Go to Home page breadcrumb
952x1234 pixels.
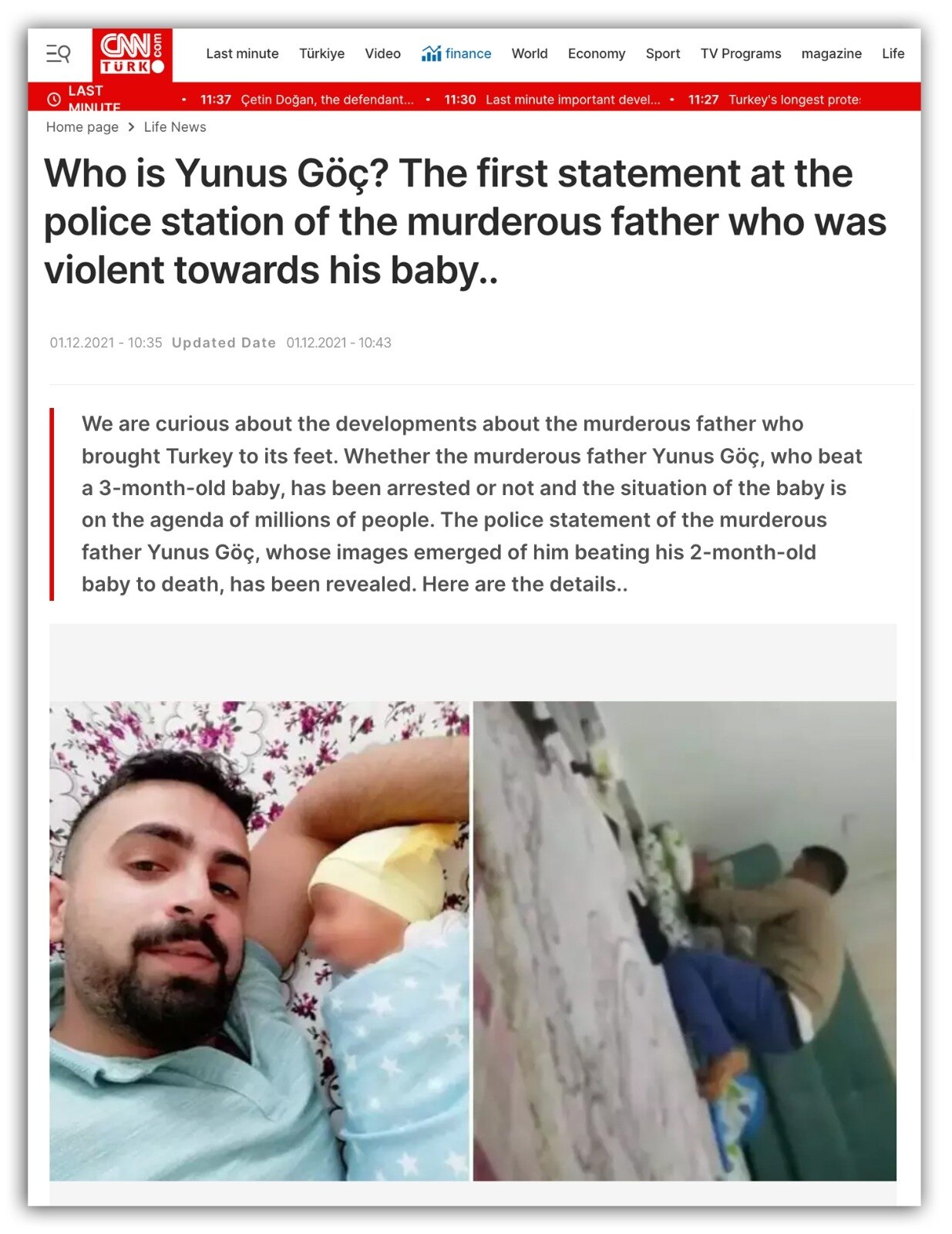coord(82,127)
